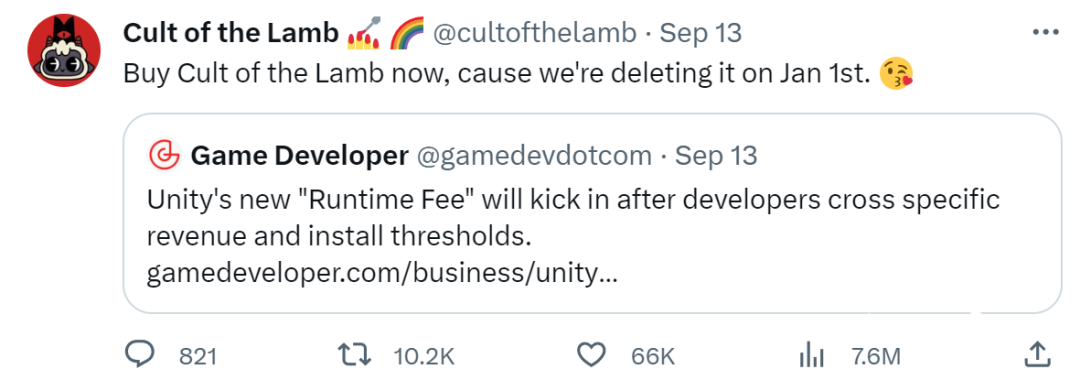
Task: Click the 821 replies count
Action: point(198,356)
